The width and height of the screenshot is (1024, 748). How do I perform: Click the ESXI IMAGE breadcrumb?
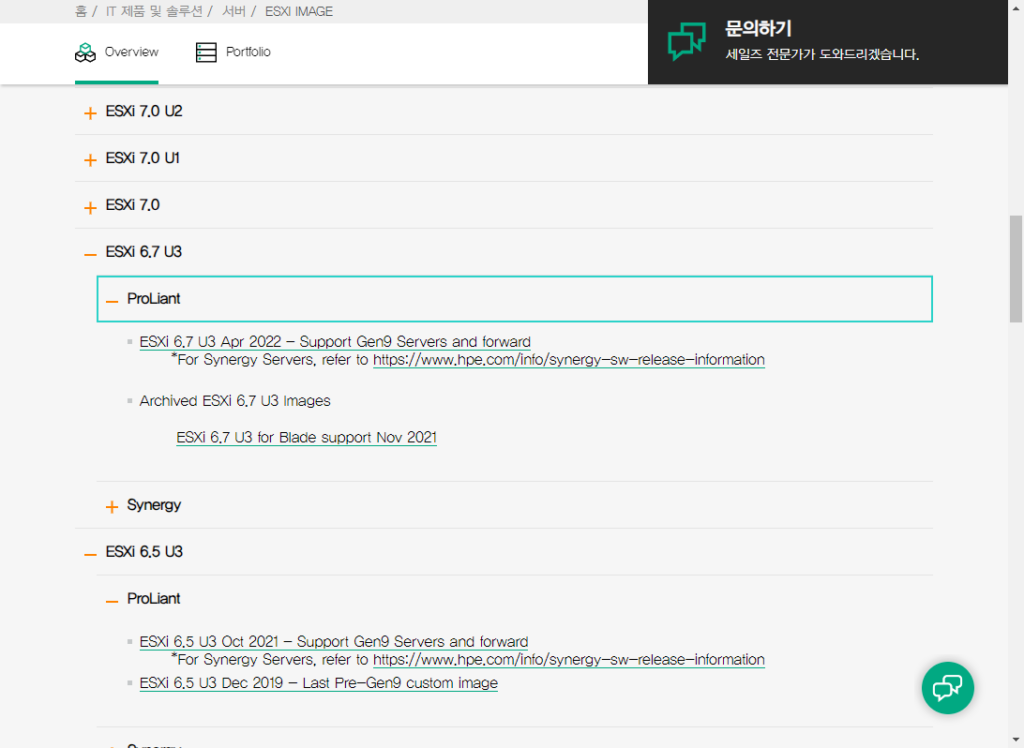click(x=298, y=11)
